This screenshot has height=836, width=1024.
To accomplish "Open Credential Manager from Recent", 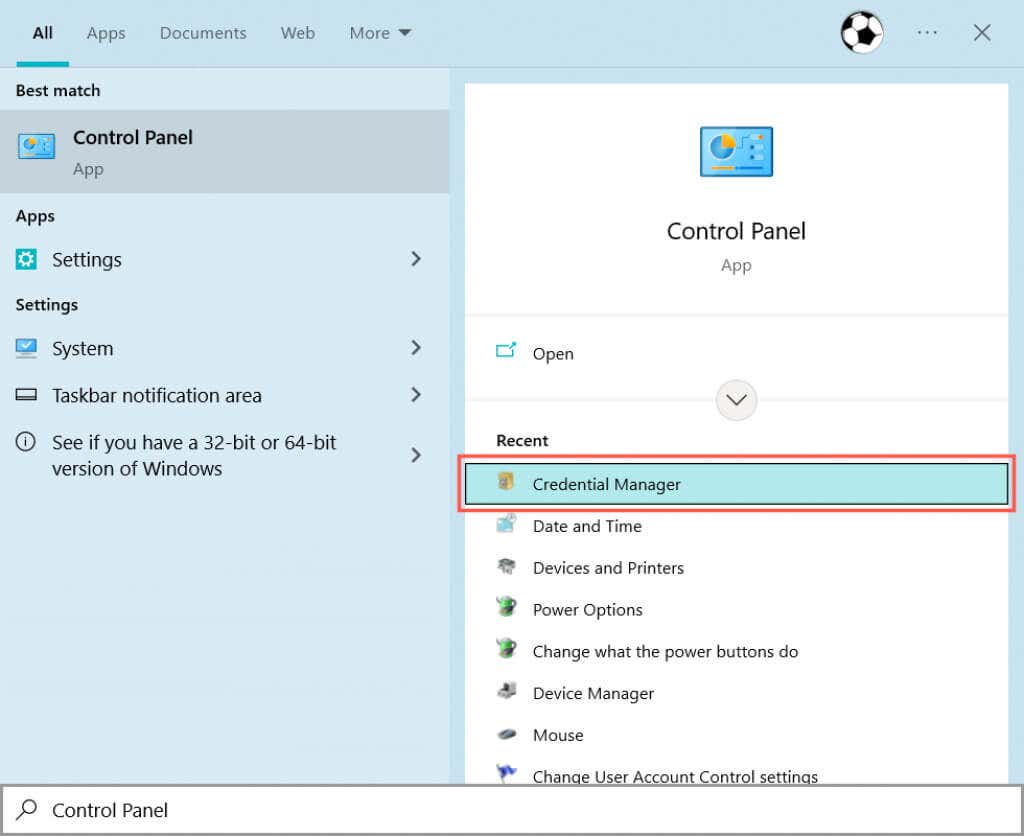I will click(736, 484).
